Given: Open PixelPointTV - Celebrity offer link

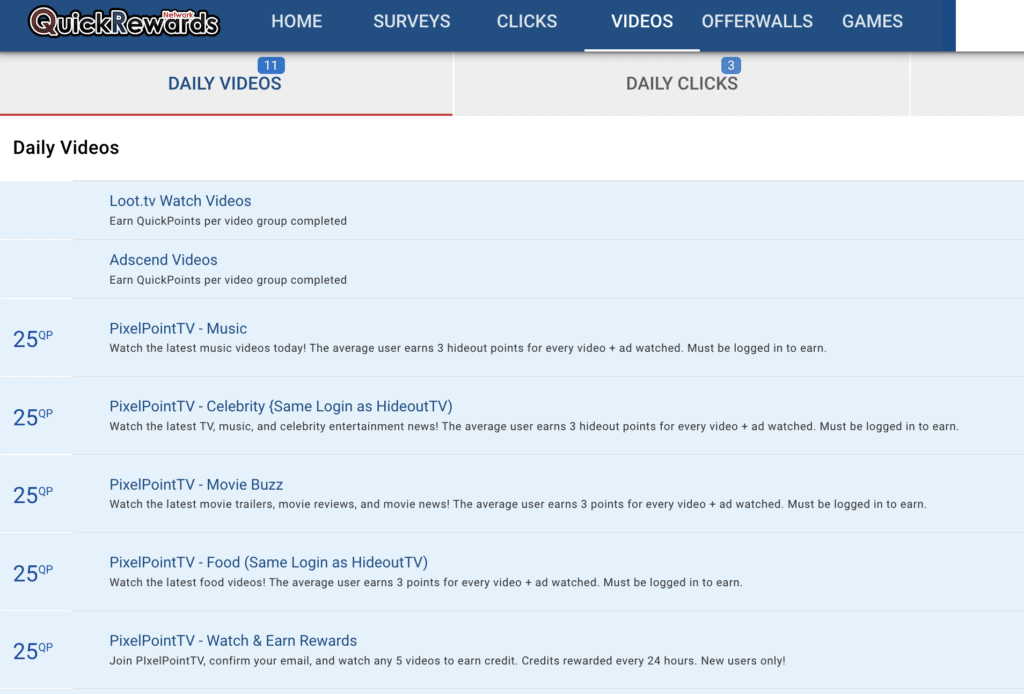Looking at the screenshot, I should point(280,407).
